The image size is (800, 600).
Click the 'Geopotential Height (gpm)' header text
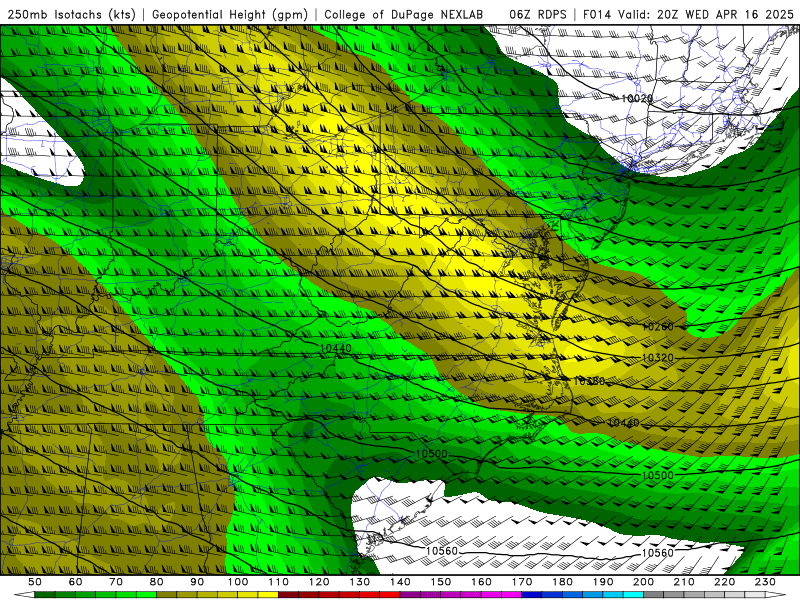230,15
